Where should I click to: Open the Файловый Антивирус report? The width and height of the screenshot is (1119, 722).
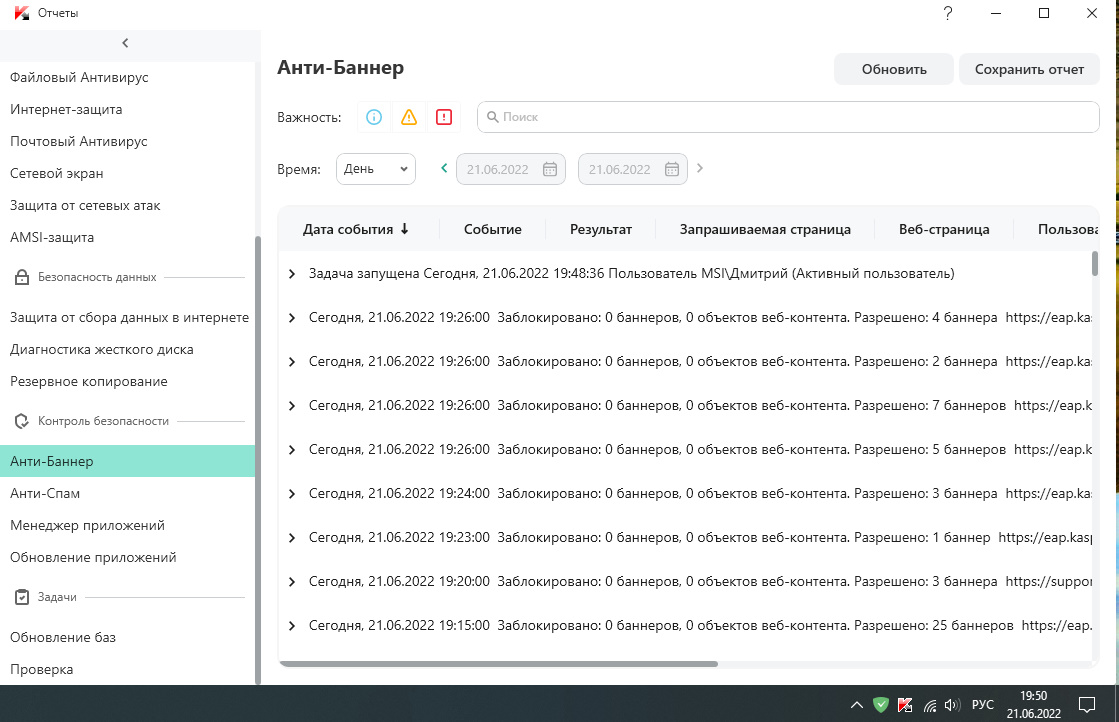(79, 77)
